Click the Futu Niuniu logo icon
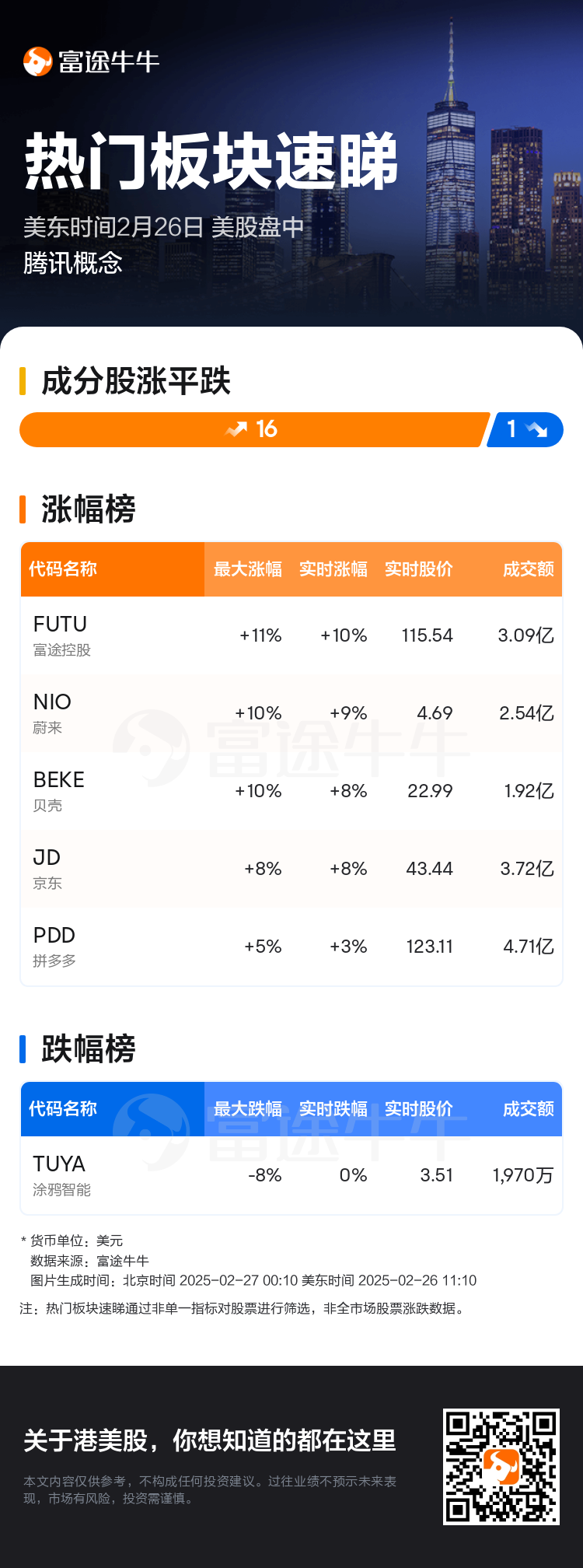This screenshot has width=583, height=1568. pos(37,61)
